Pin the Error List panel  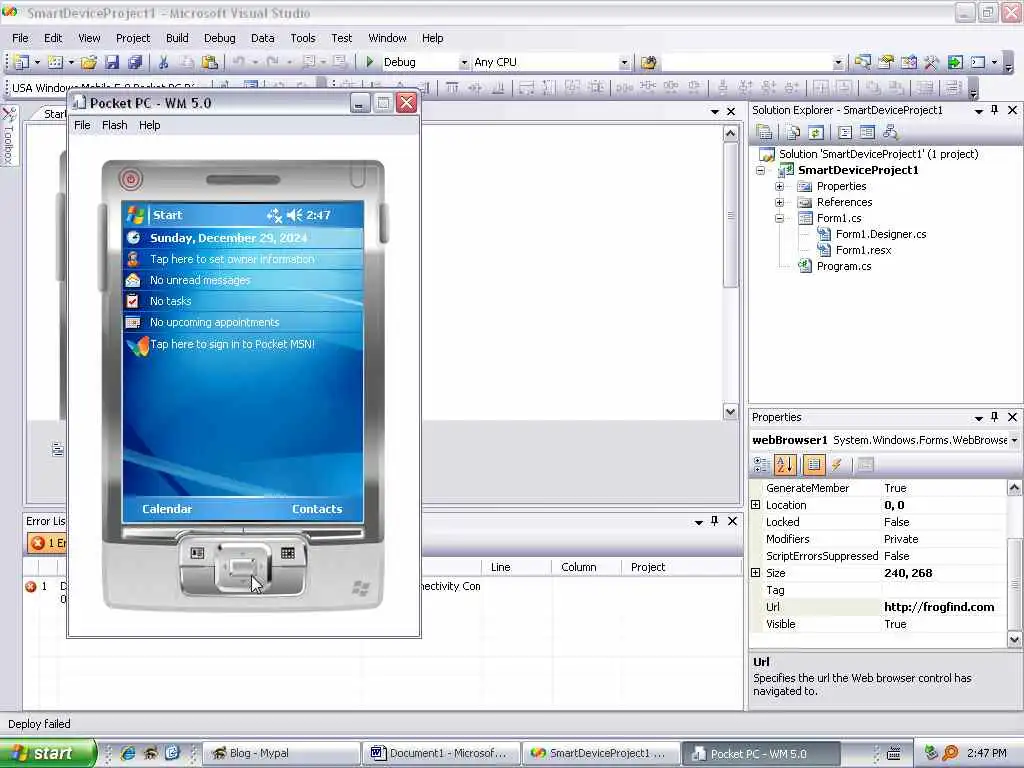click(714, 521)
